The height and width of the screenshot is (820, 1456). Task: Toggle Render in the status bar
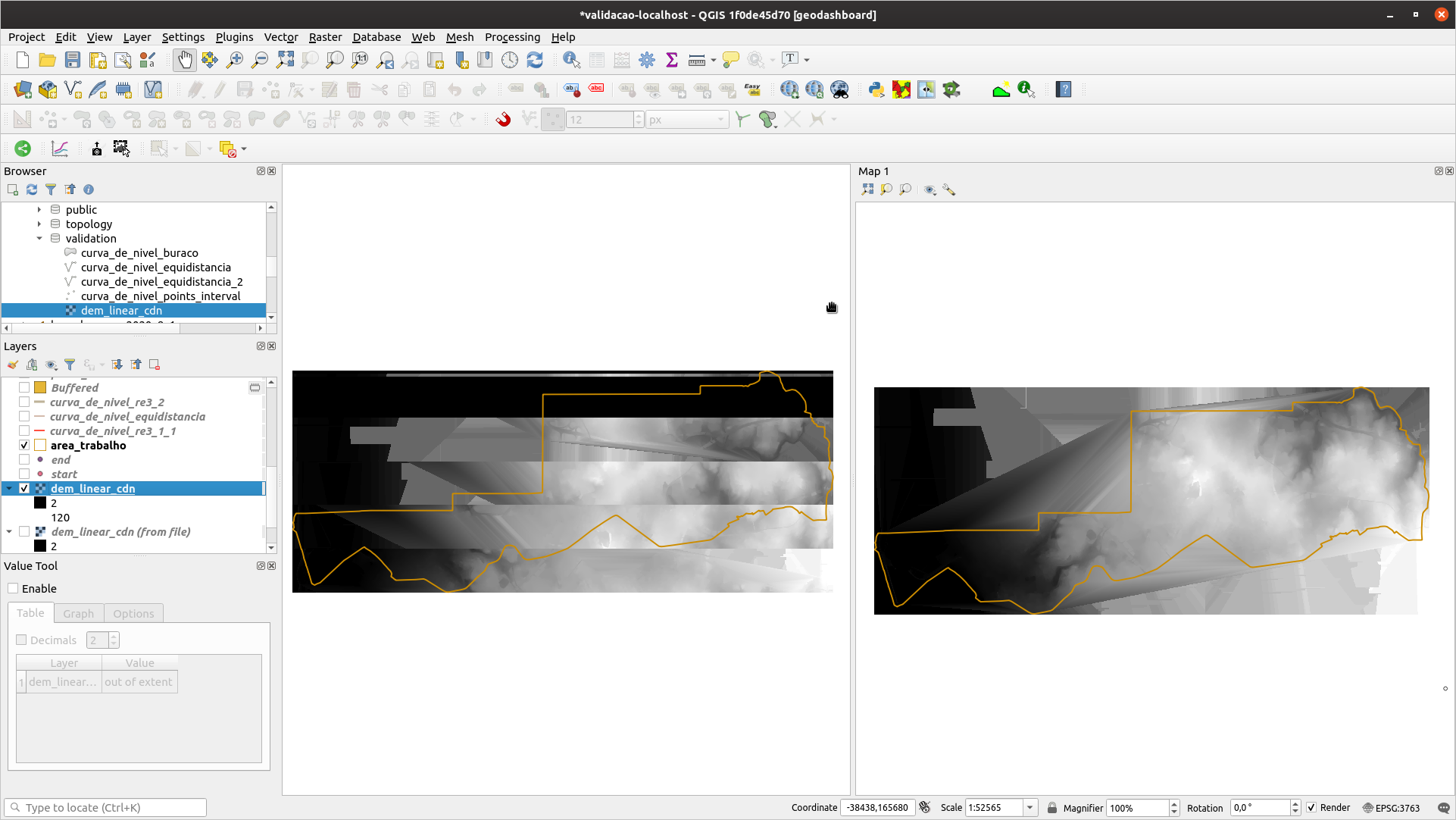tap(1311, 807)
